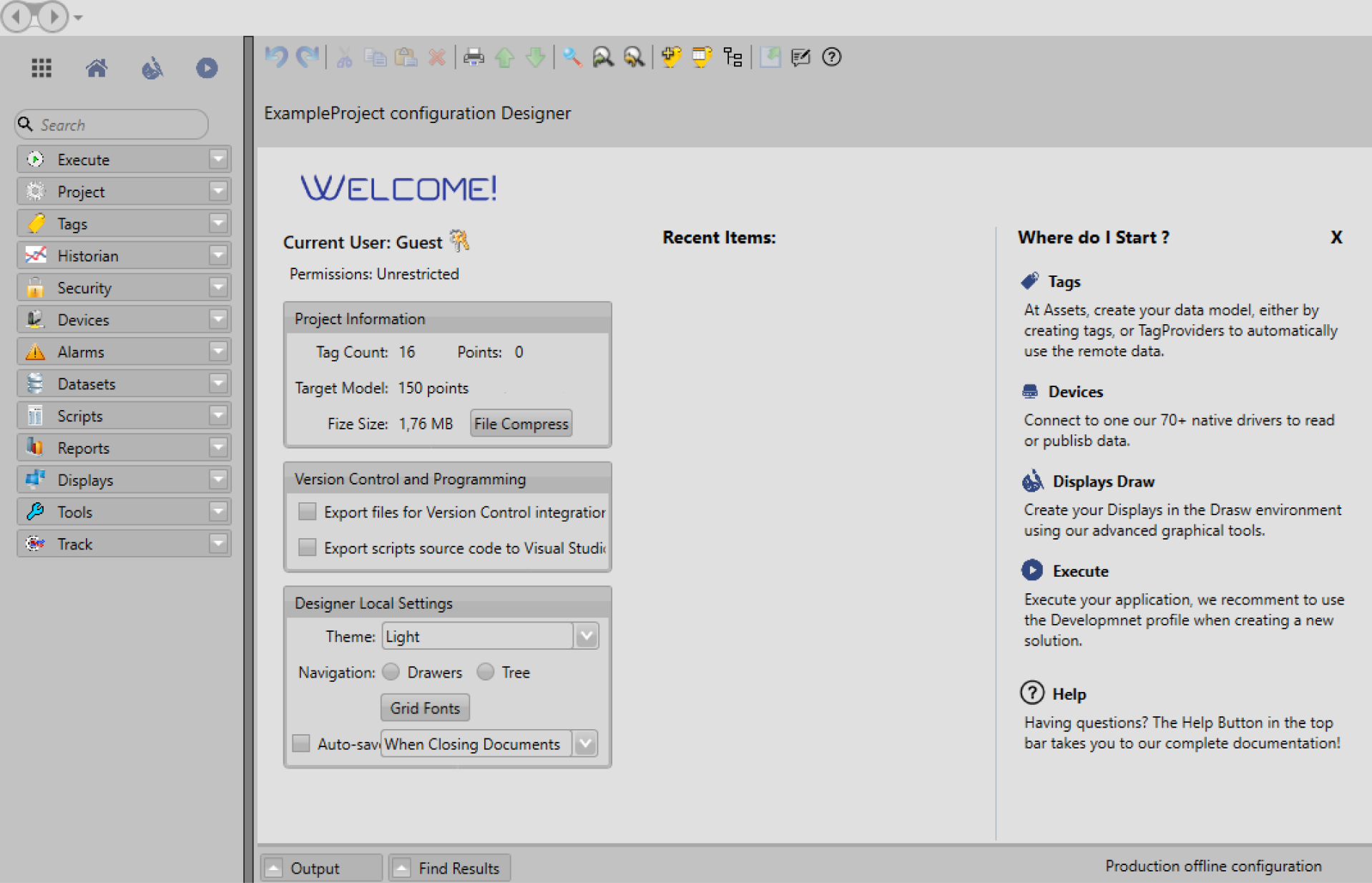Viewport: 1372px width, 883px height.
Task: Toggle the Auto-save checkbox
Action: [301, 743]
